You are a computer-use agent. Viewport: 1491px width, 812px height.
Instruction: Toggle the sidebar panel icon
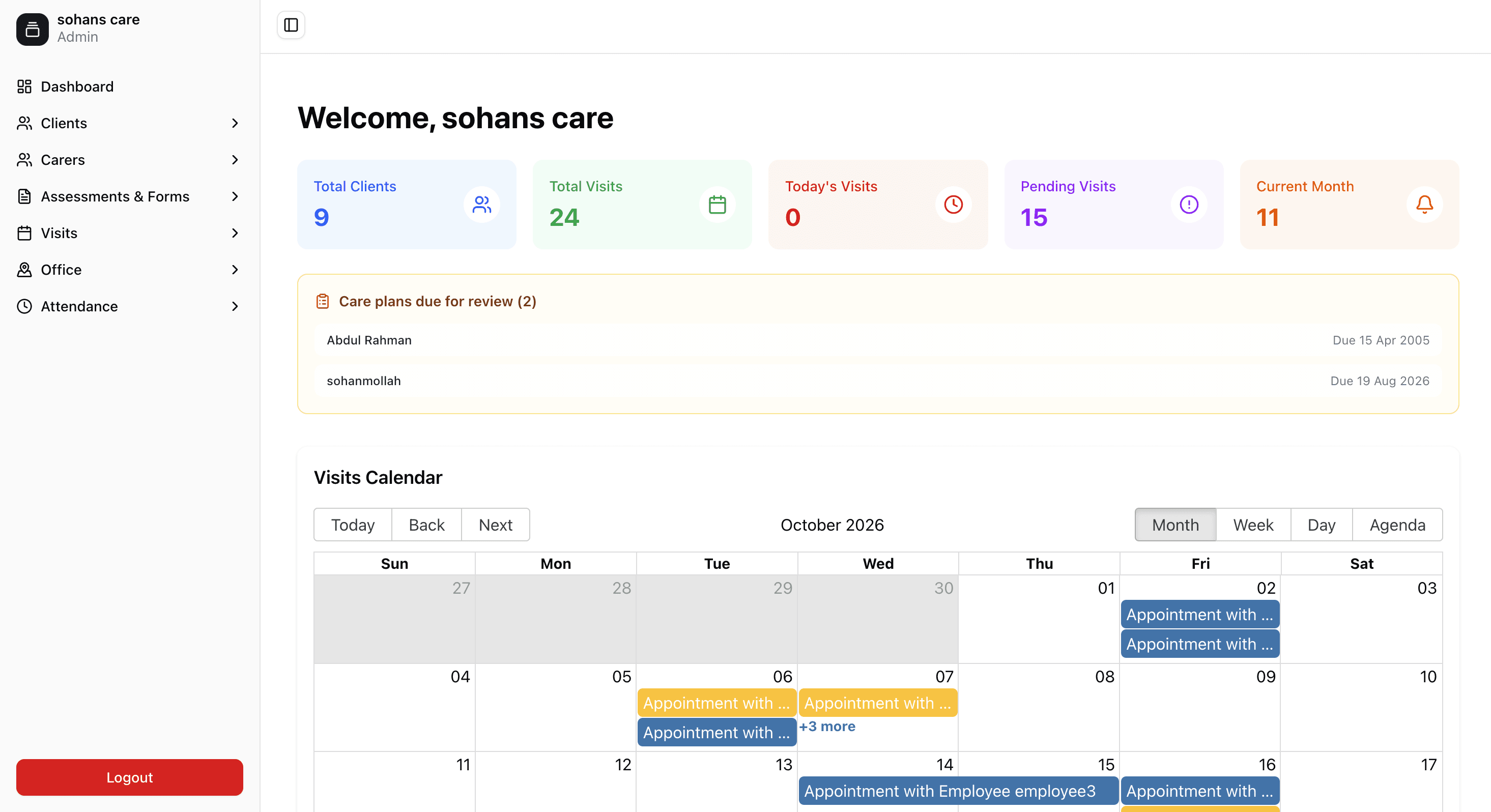[291, 25]
